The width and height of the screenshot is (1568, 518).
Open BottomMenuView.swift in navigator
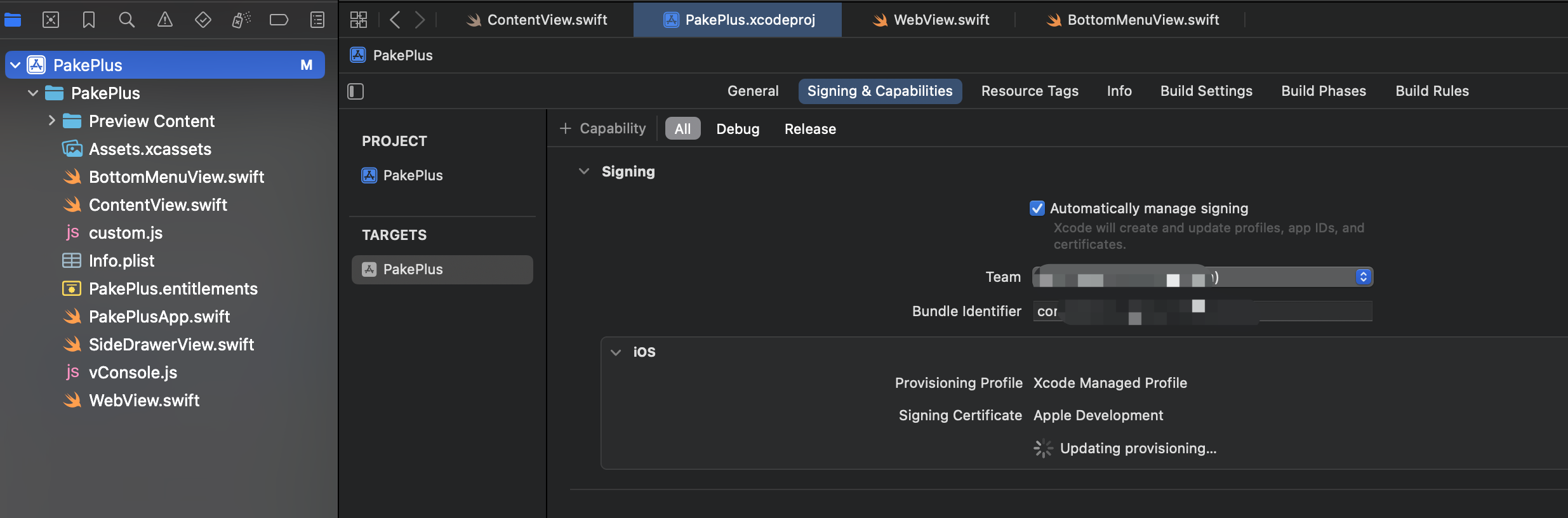coord(176,176)
